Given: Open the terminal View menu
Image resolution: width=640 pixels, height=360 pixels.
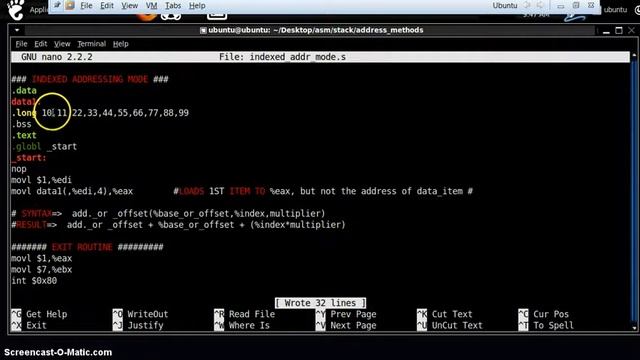Looking at the screenshot, I should tap(62, 44).
